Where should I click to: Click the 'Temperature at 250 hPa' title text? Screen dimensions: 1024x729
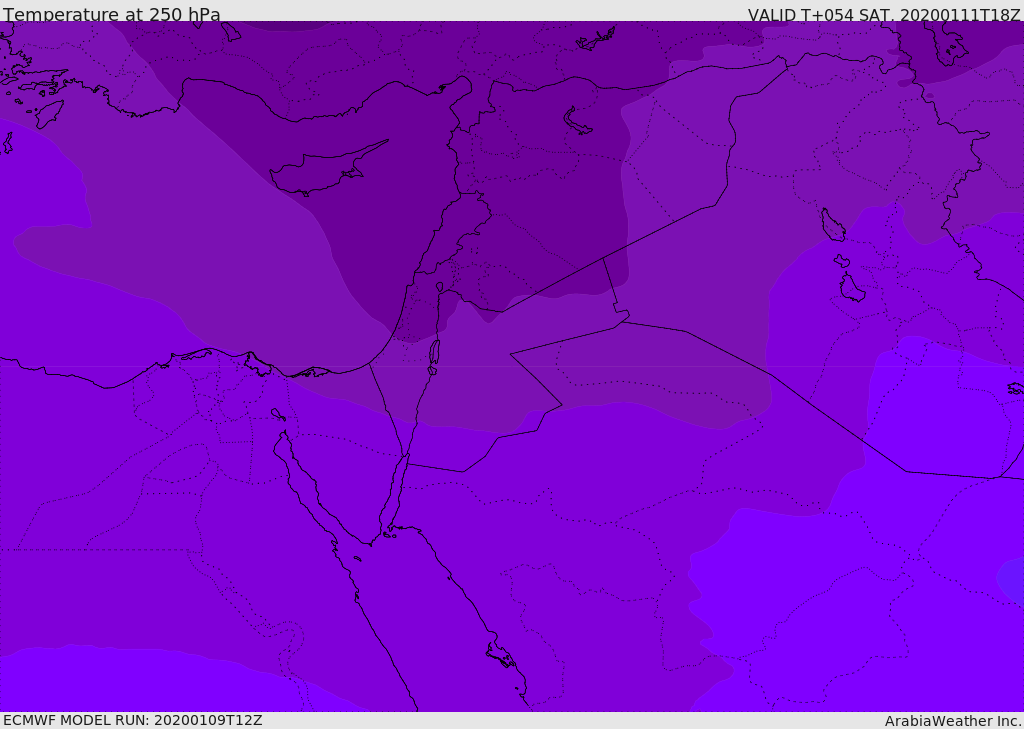point(112,14)
